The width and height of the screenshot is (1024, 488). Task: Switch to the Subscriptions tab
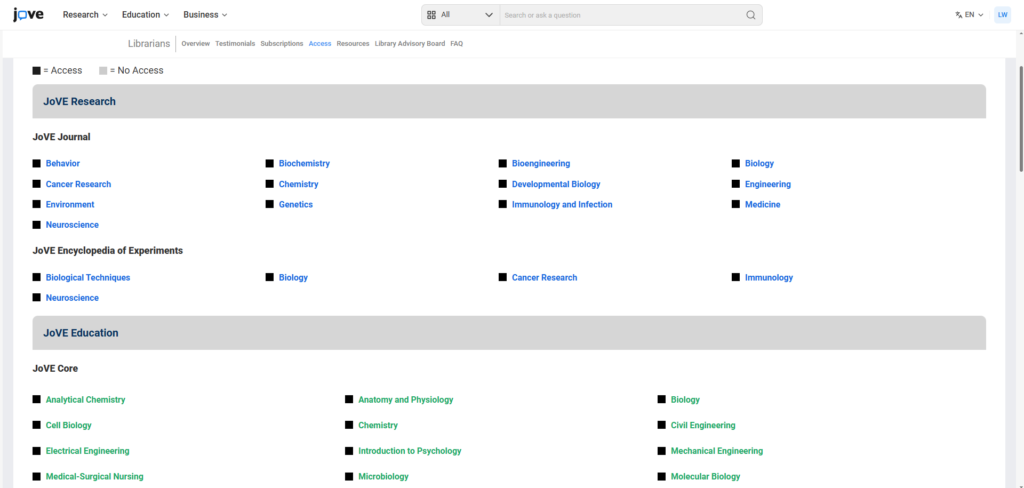(282, 44)
